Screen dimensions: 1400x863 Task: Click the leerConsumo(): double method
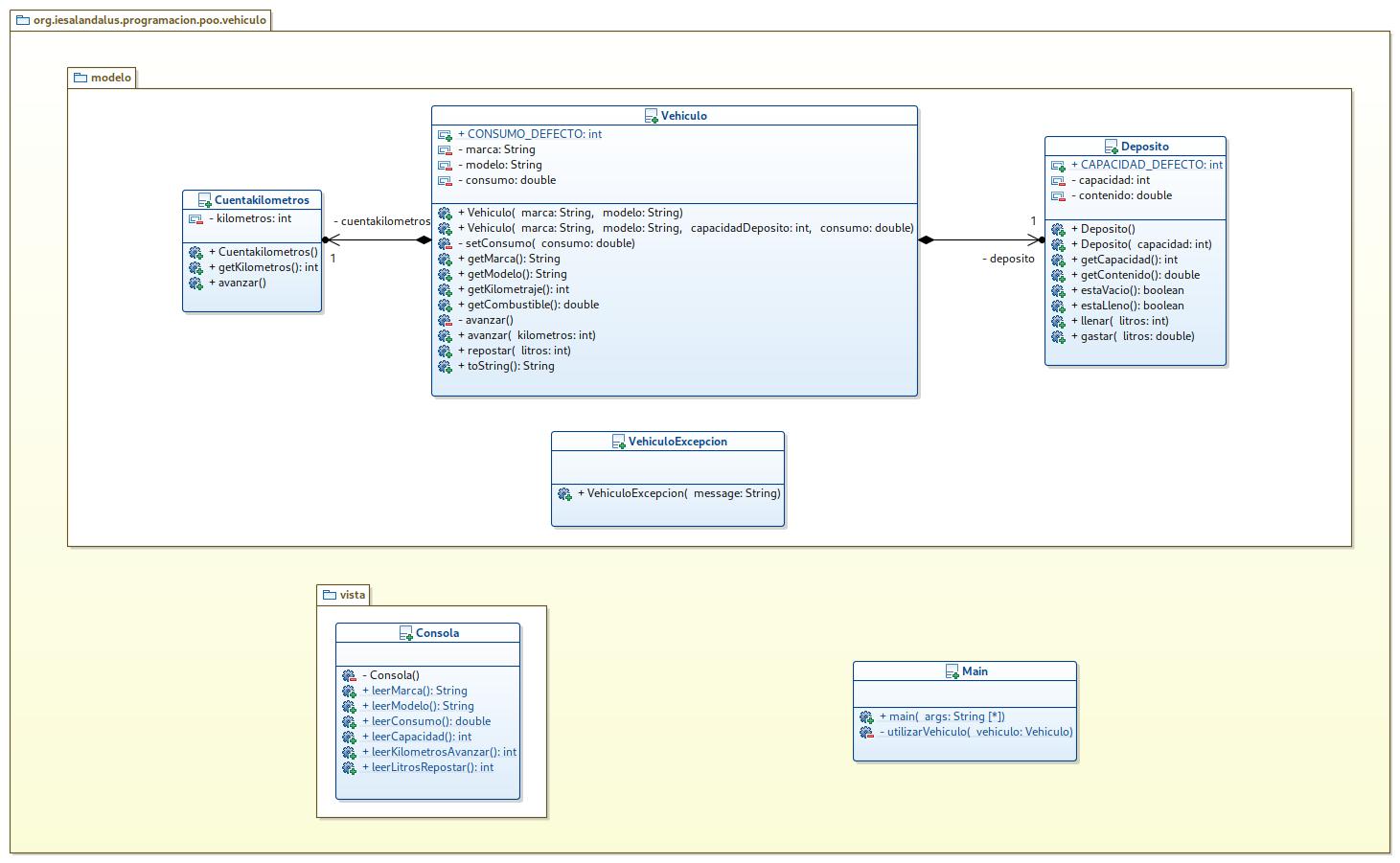pos(426,721)
